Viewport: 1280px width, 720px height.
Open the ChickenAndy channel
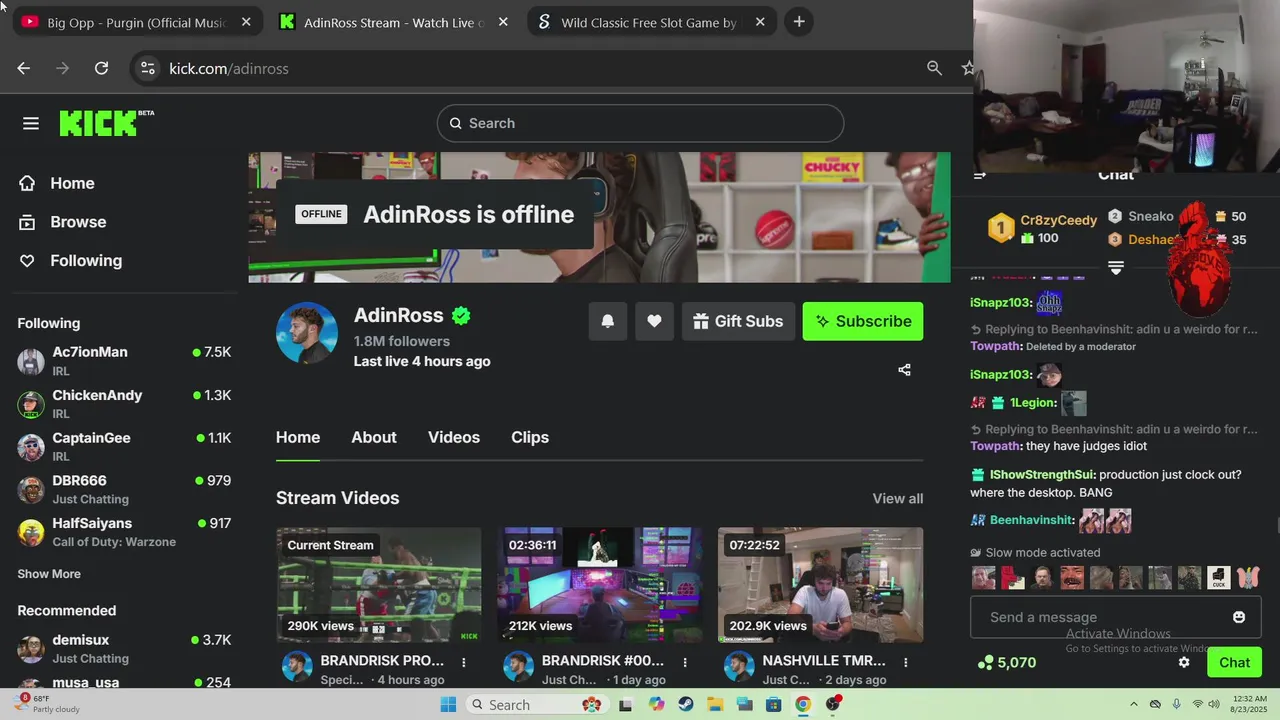pos(124,404)
